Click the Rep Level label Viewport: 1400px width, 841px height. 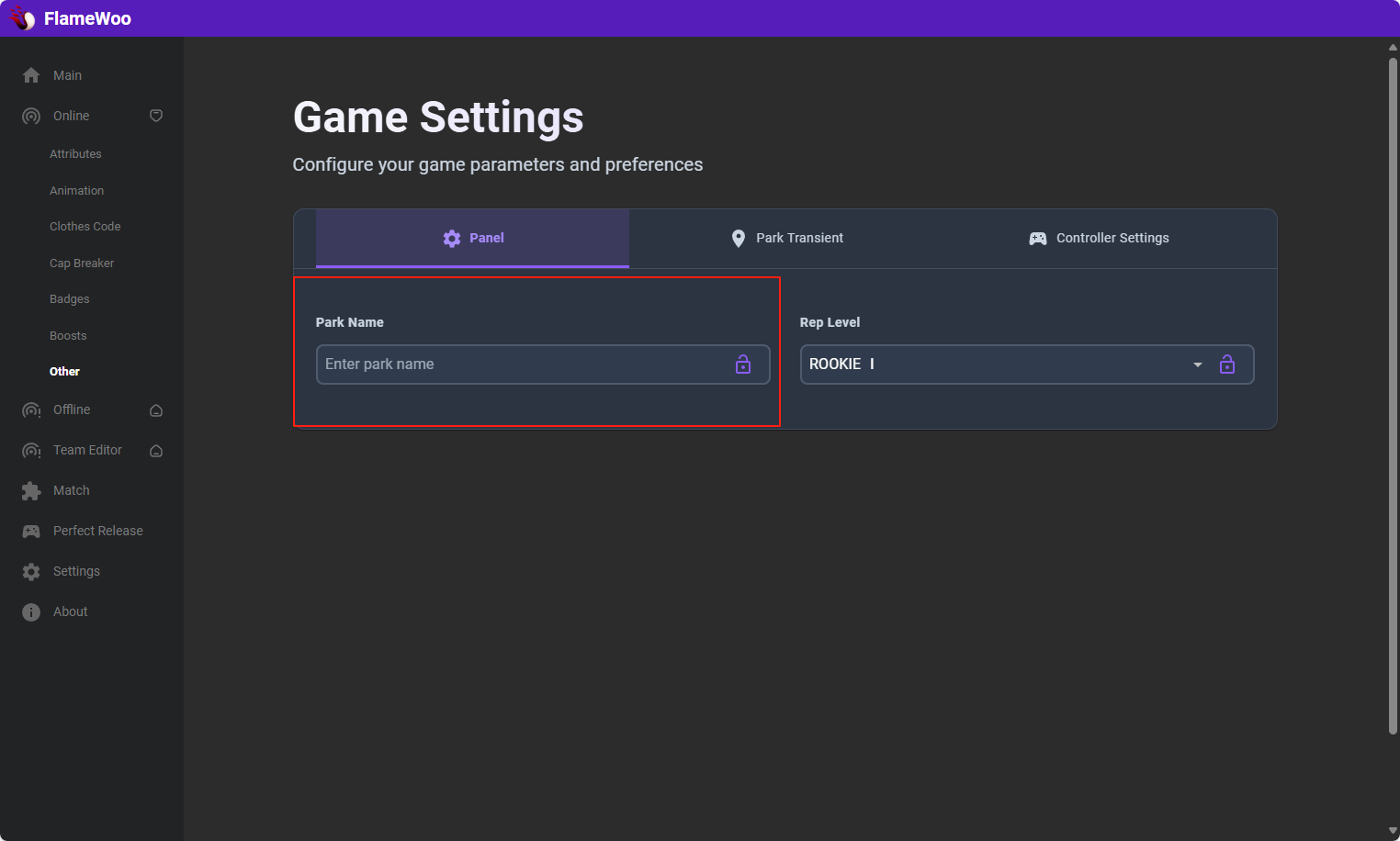pyautogui.click(x=830, y=322)
